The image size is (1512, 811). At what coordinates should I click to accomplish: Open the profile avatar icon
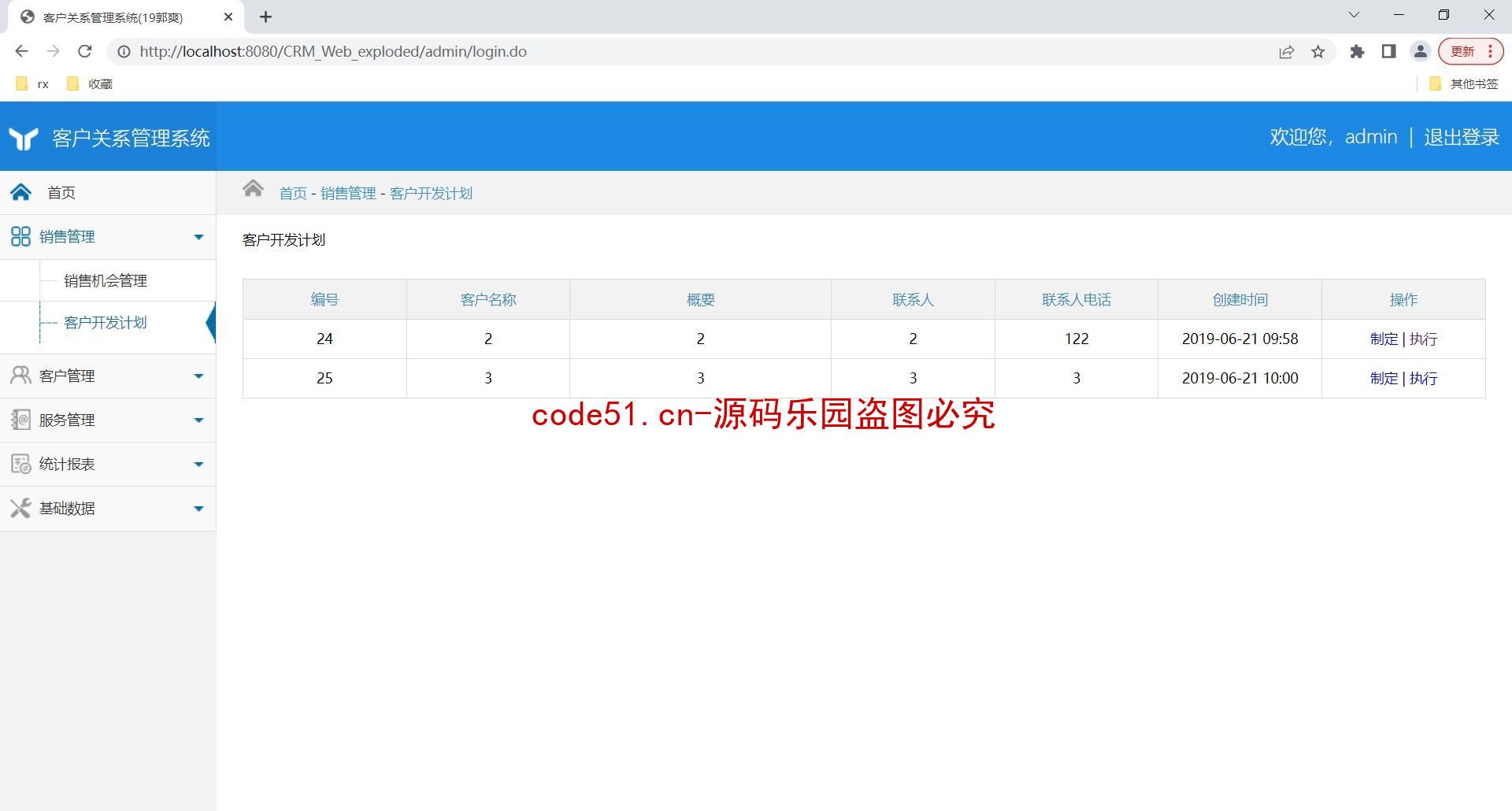click(x=1420, y=52)
